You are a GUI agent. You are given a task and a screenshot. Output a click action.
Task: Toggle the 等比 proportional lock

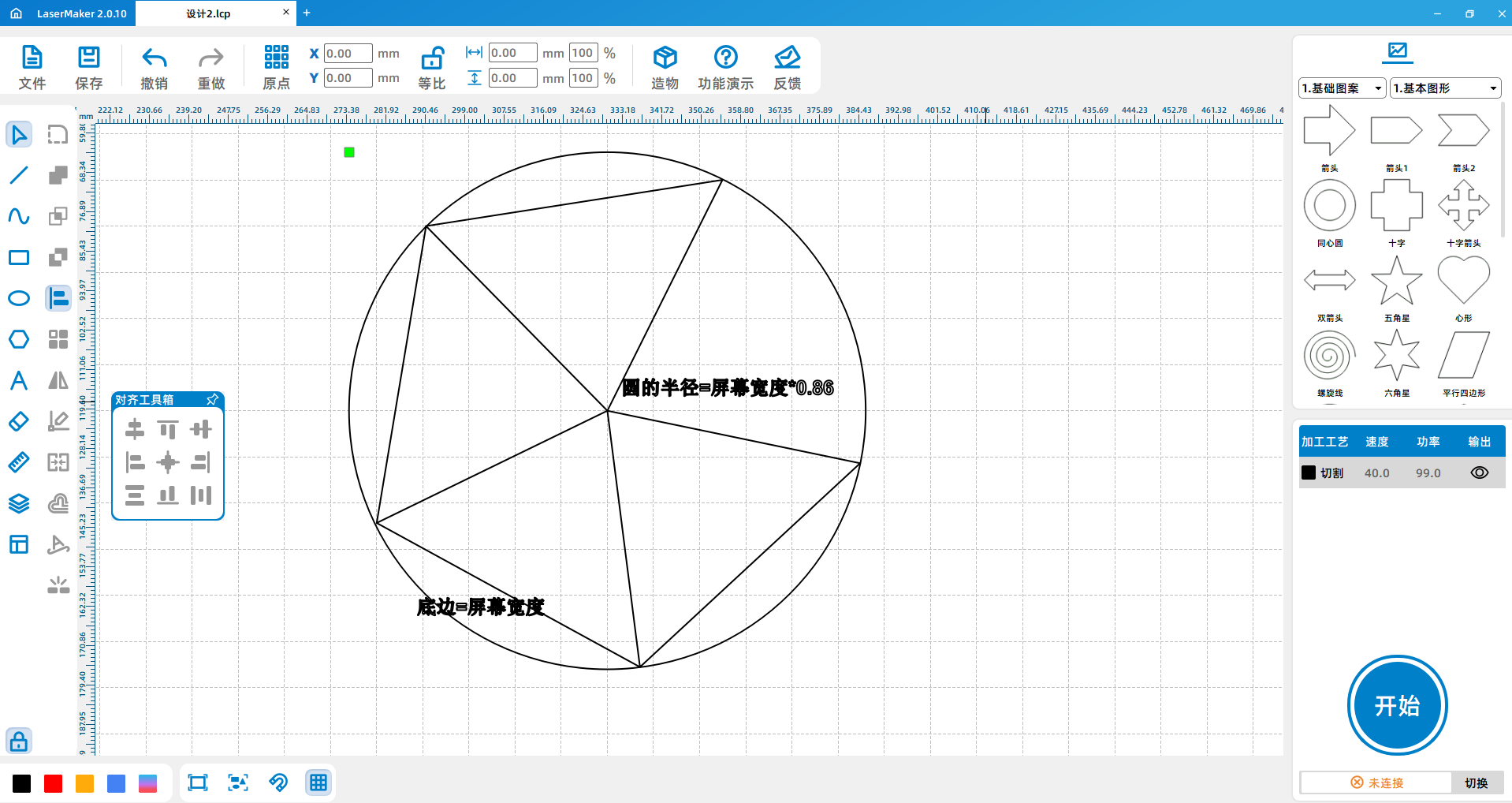[432, 67]
